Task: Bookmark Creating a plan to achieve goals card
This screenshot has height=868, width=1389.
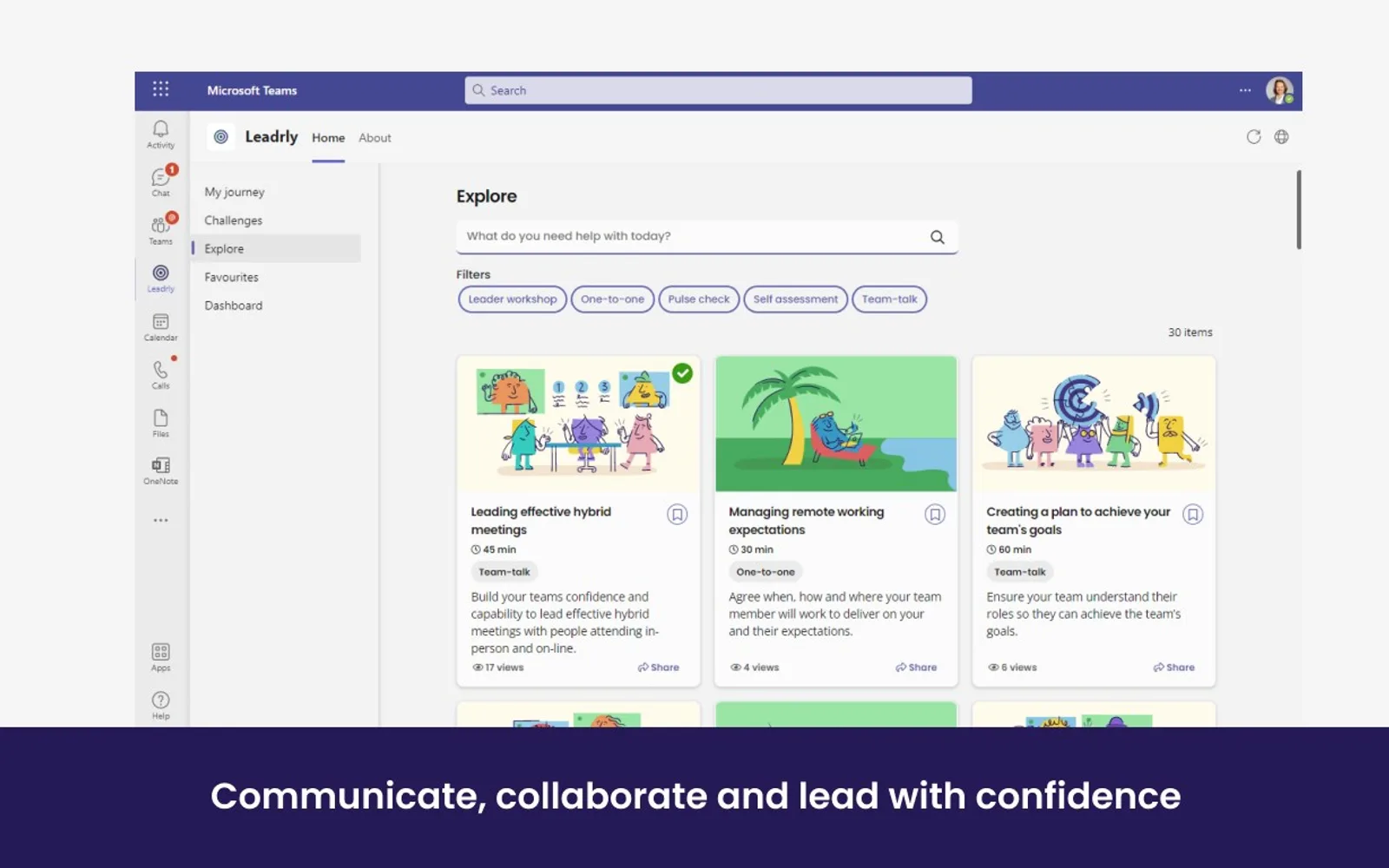Action: 1193,515
